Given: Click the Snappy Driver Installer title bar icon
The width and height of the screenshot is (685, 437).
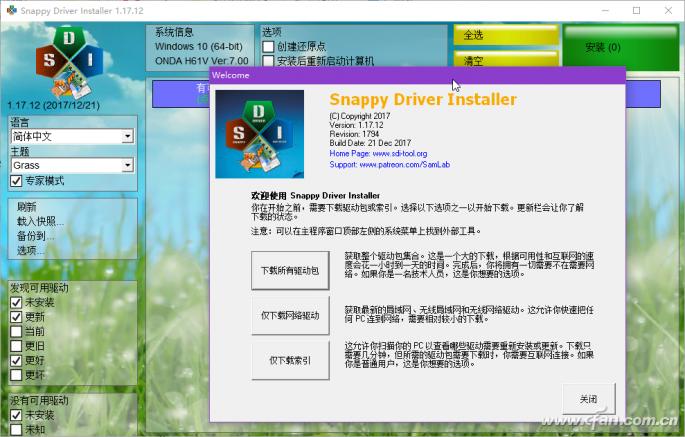Looking at the screenshot, I should [x=10, y=8].
